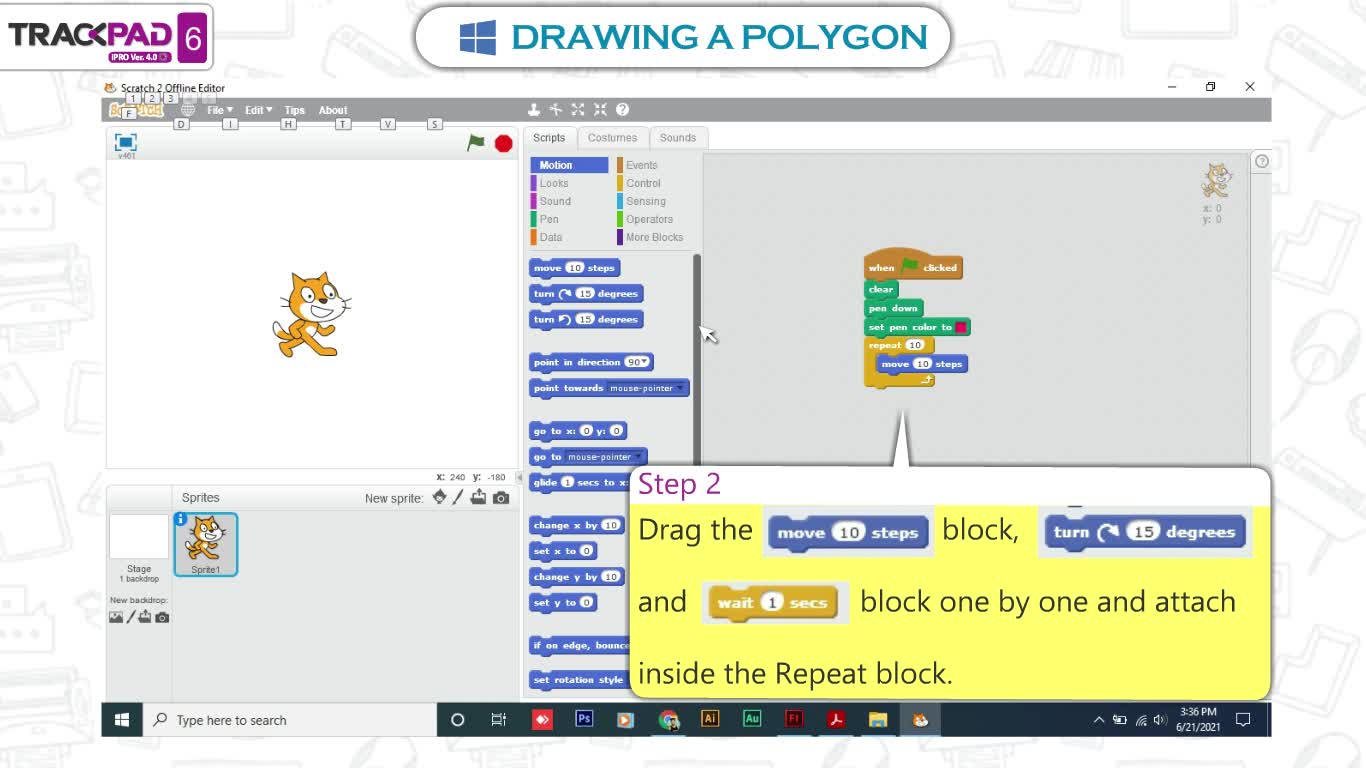Create a new sprite from camera
The image size is (1366, 768).
501,497
